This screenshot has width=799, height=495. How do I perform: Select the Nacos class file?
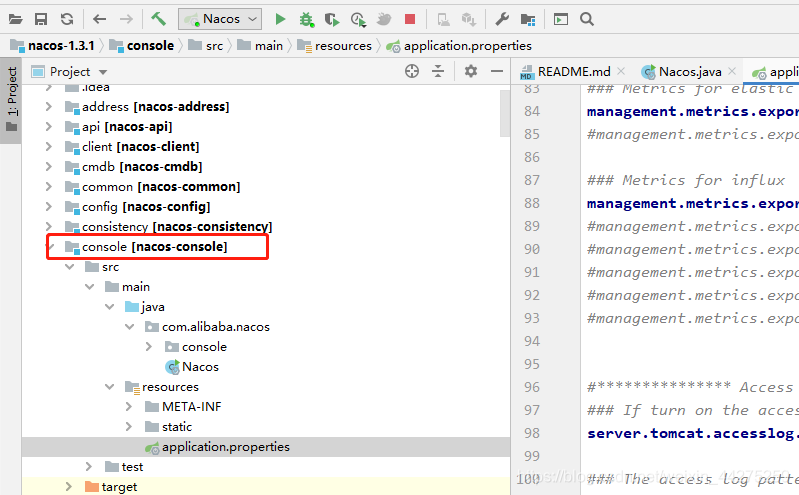pyautogui.click(x=200, y=367)
